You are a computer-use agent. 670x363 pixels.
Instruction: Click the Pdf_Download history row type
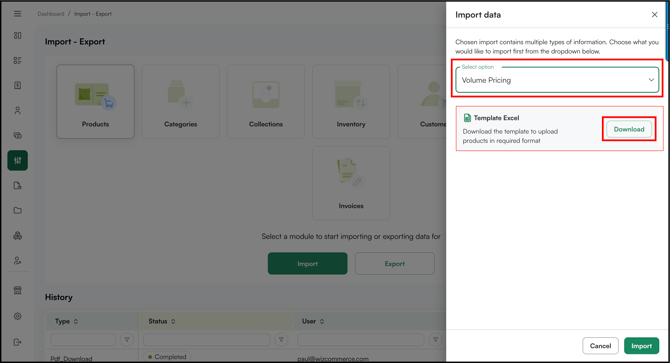(x=71, y=359)
